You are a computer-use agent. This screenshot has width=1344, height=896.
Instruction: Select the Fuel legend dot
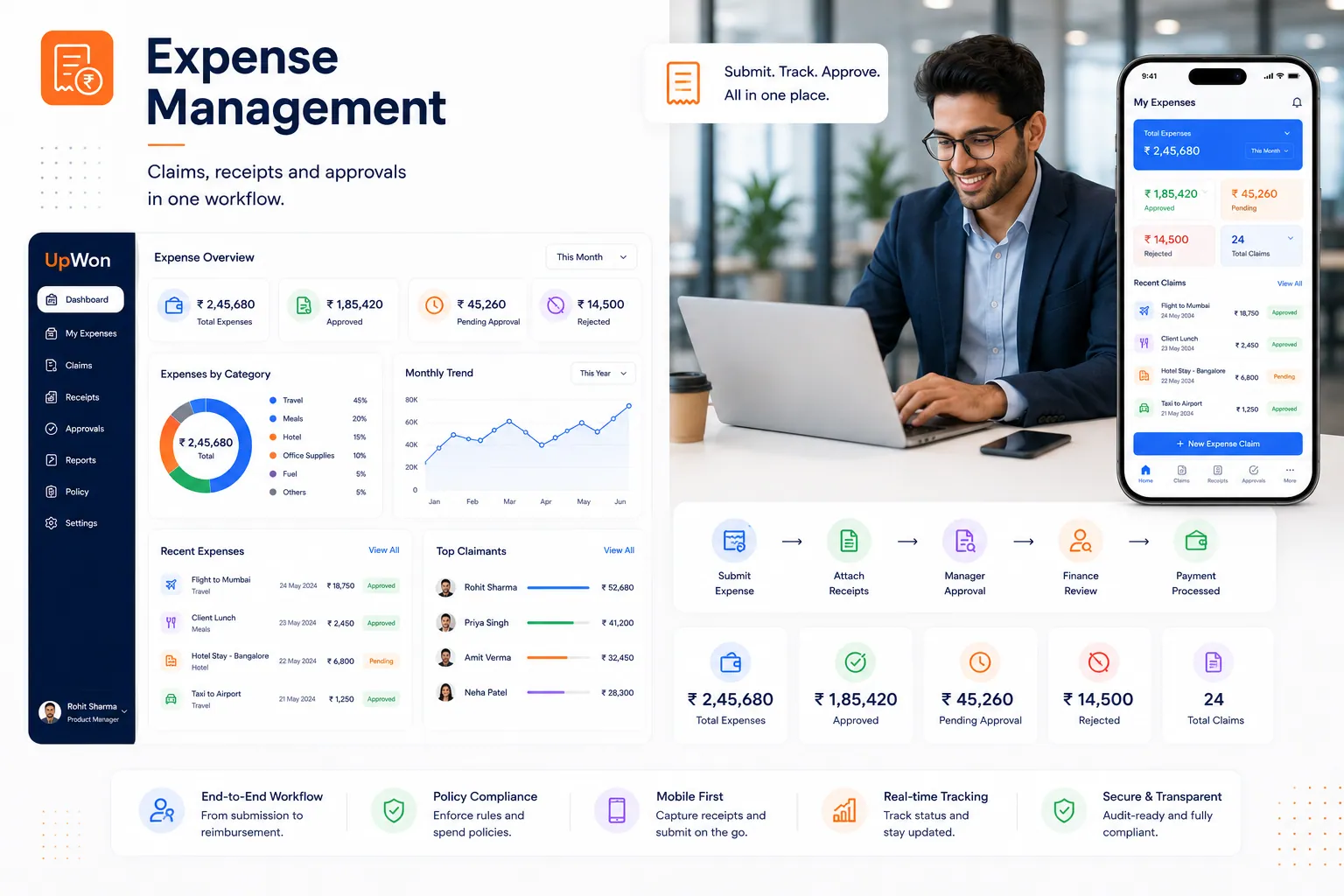click(273, 473)
